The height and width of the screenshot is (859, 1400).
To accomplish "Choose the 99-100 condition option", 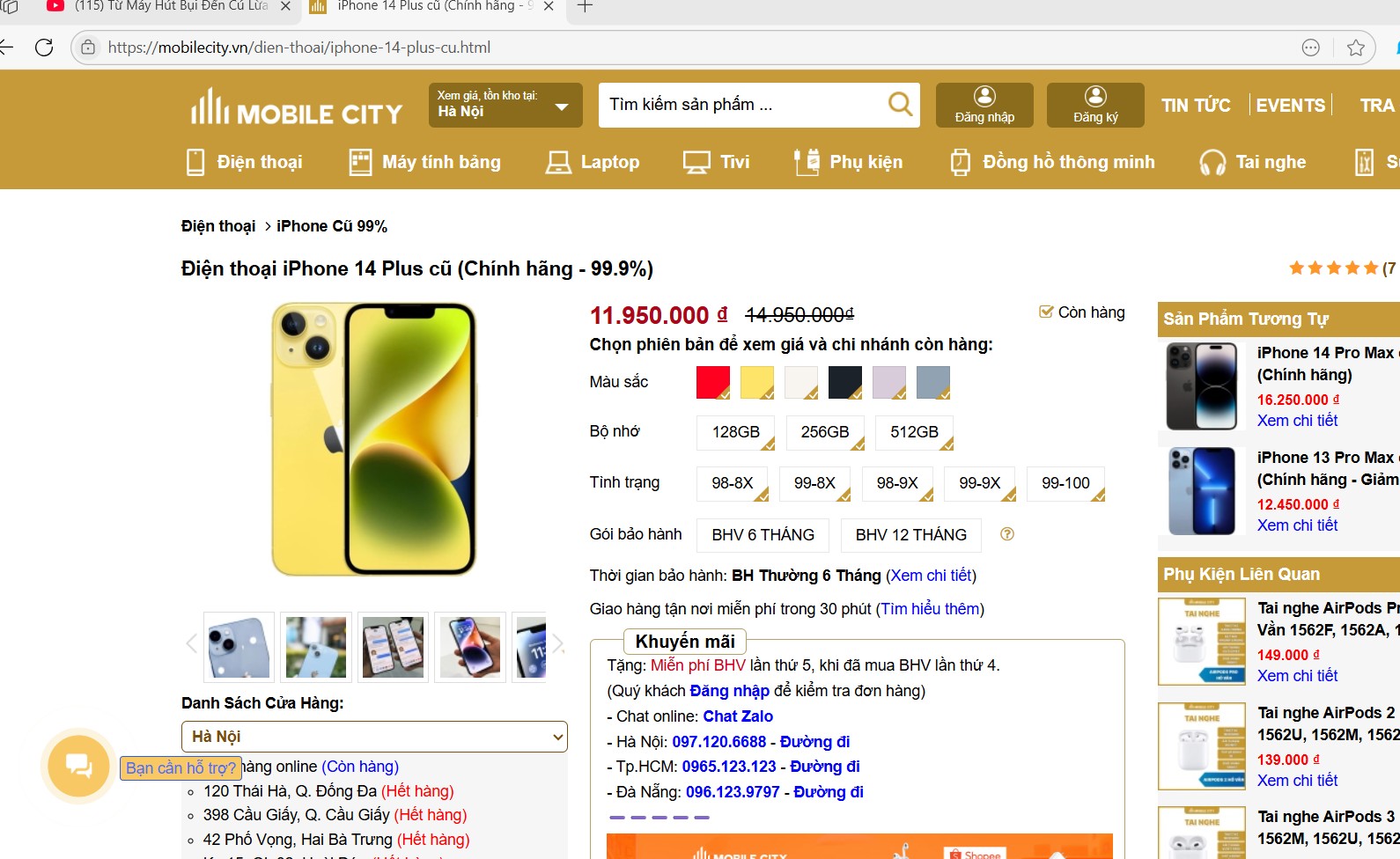I will point(1065,483).
